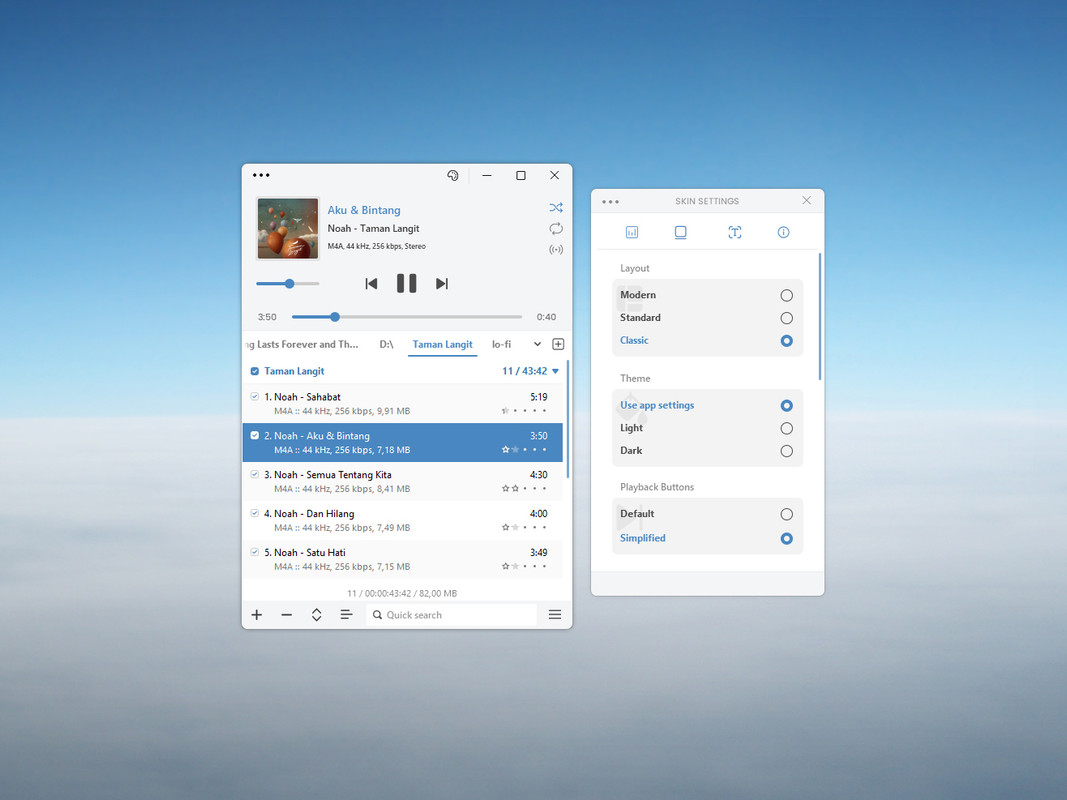Click the Skin Settings scrollbar
This screenshot has height=800, width=1067.
click(x=820, y=316)
